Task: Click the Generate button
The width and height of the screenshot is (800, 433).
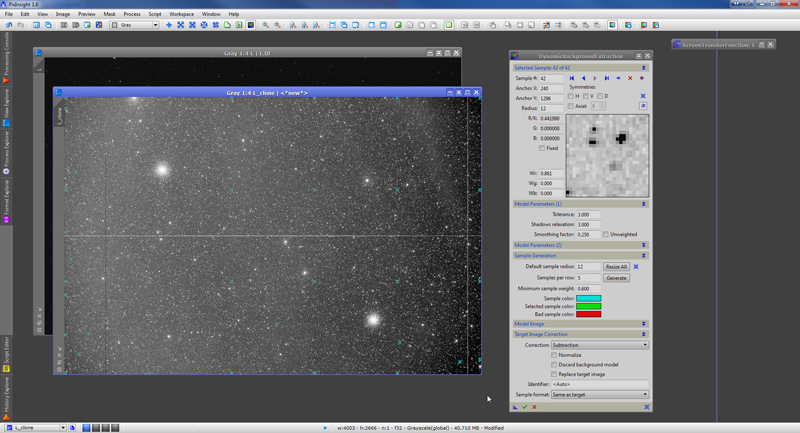Action: coord(616,278)
